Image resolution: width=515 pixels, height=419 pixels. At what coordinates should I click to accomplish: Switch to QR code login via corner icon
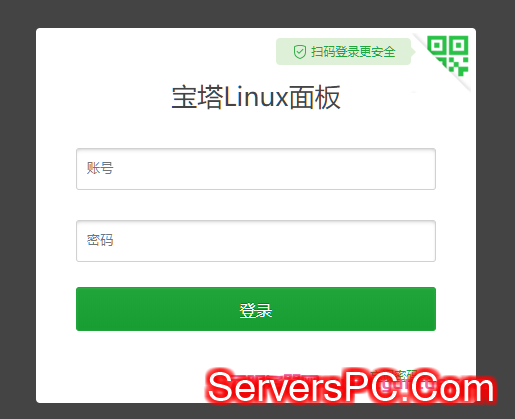(x=448, y=56)
